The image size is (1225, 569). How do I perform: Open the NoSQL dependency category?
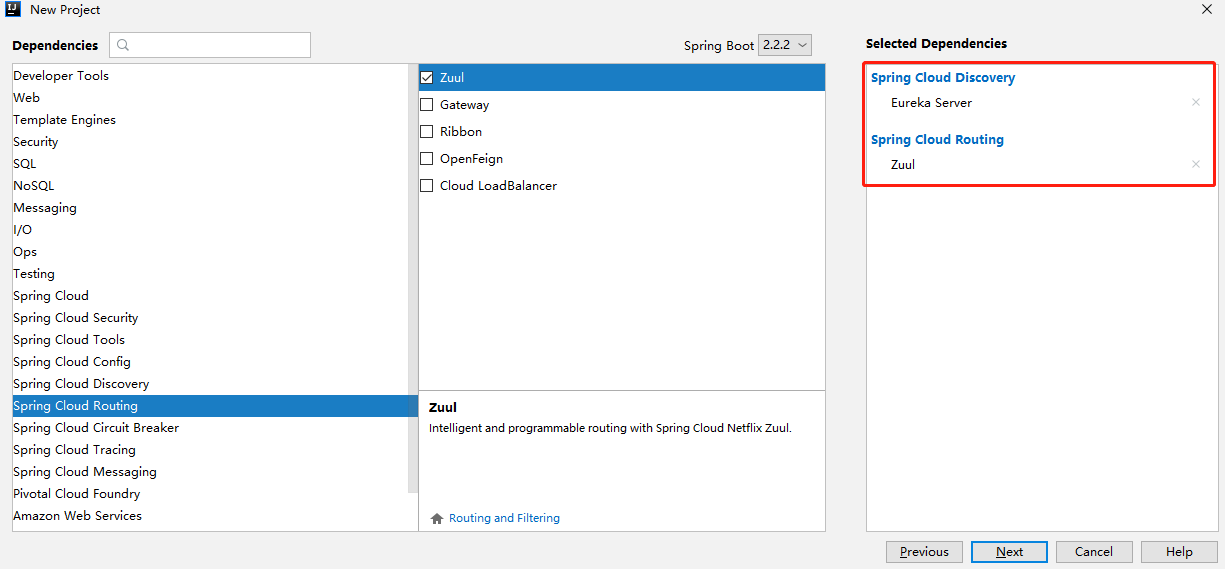(x=34, y=186)
